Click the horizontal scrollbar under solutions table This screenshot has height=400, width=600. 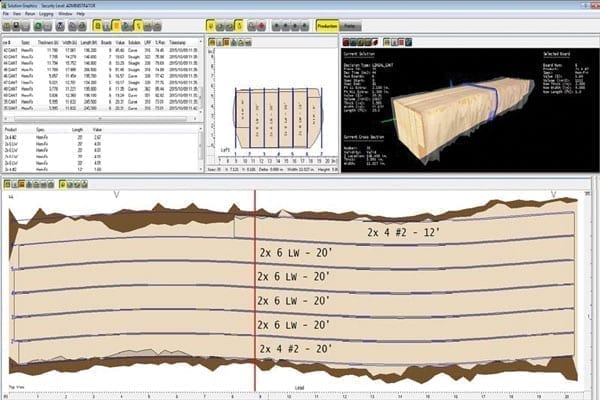coord(101,118)
